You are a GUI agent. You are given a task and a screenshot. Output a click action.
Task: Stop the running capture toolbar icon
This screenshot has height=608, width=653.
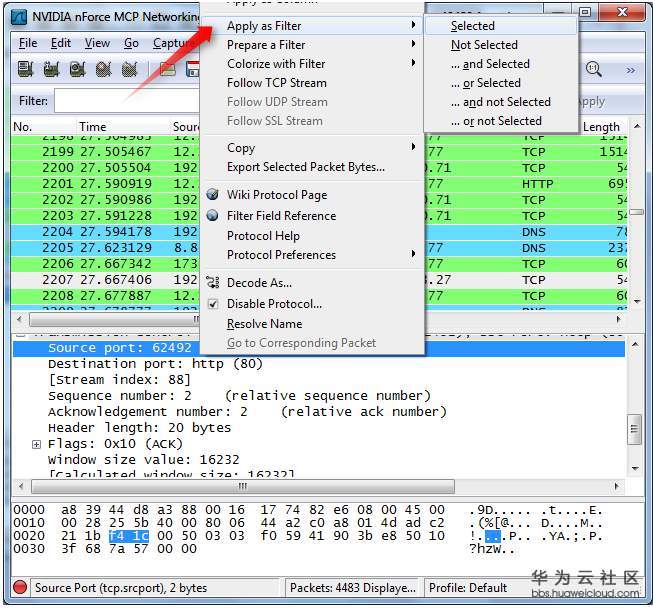[104, 69]
